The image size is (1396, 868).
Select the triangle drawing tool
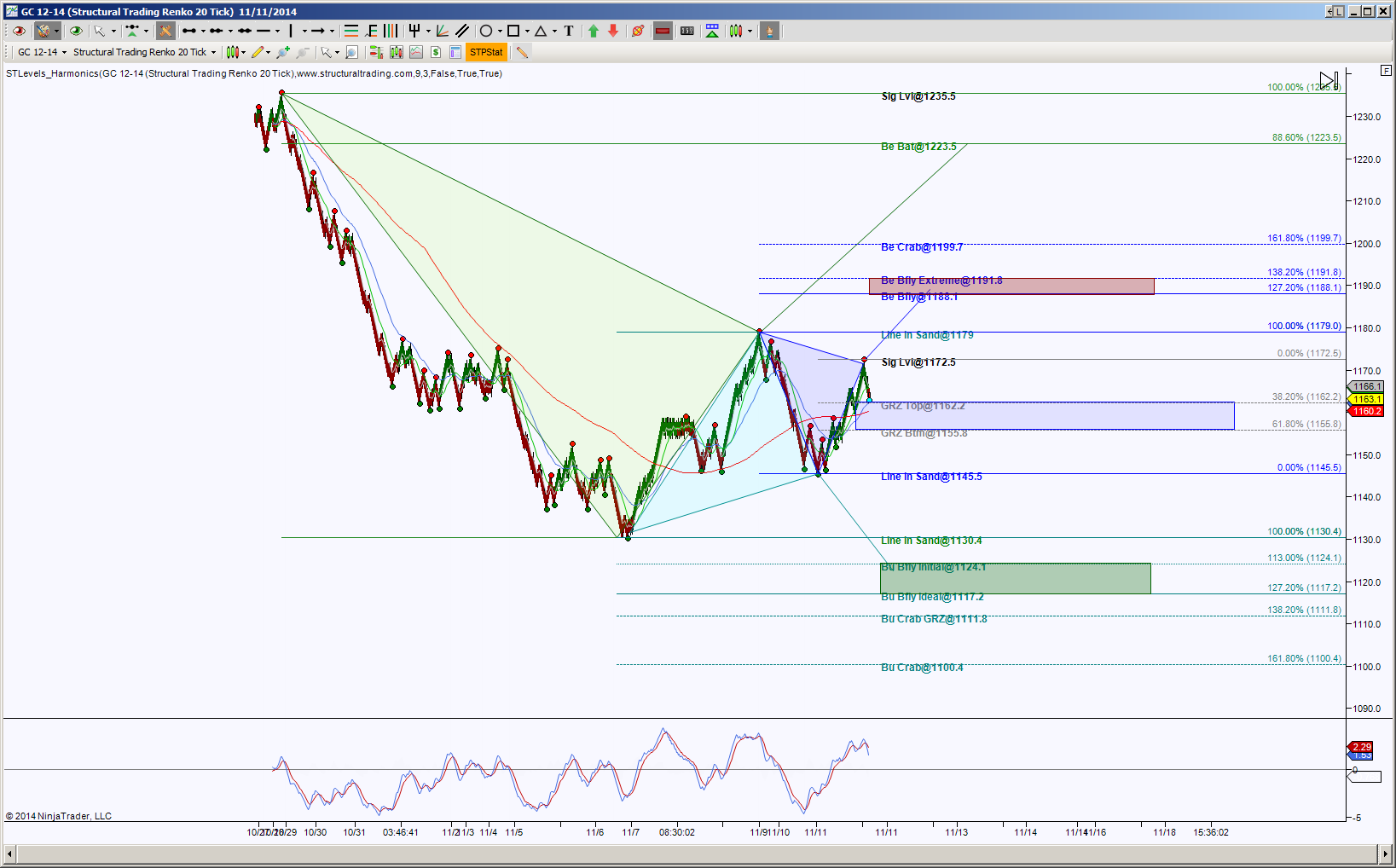point(541,31)
